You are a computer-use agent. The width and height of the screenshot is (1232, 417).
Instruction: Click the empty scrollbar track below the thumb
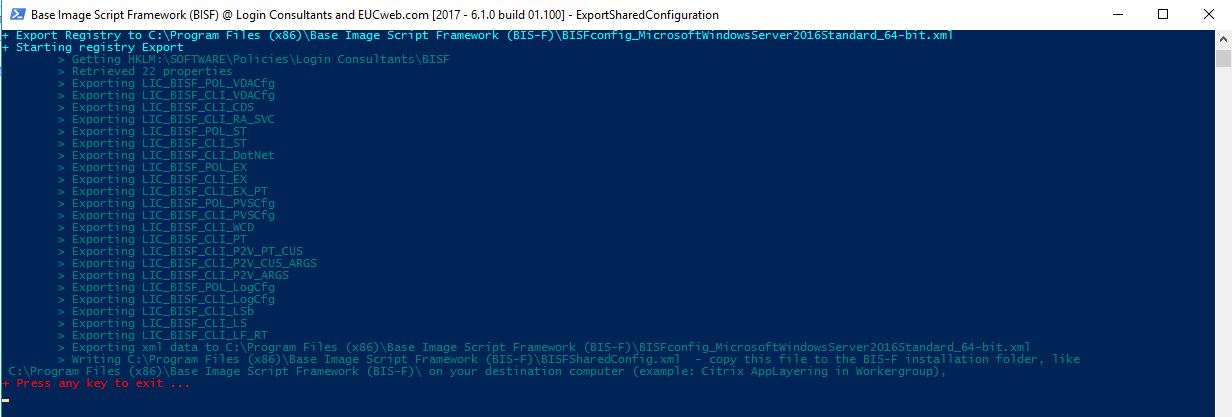click(1223, 240)
